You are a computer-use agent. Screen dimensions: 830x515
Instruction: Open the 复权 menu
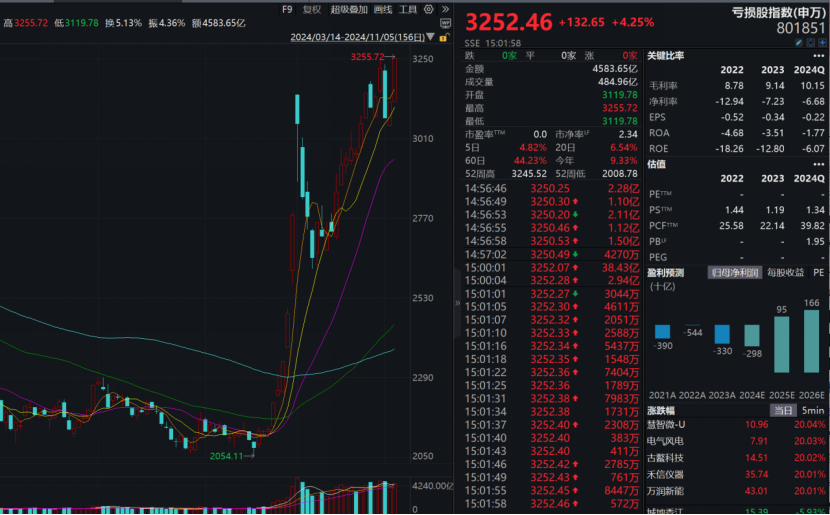coord(312,10)
